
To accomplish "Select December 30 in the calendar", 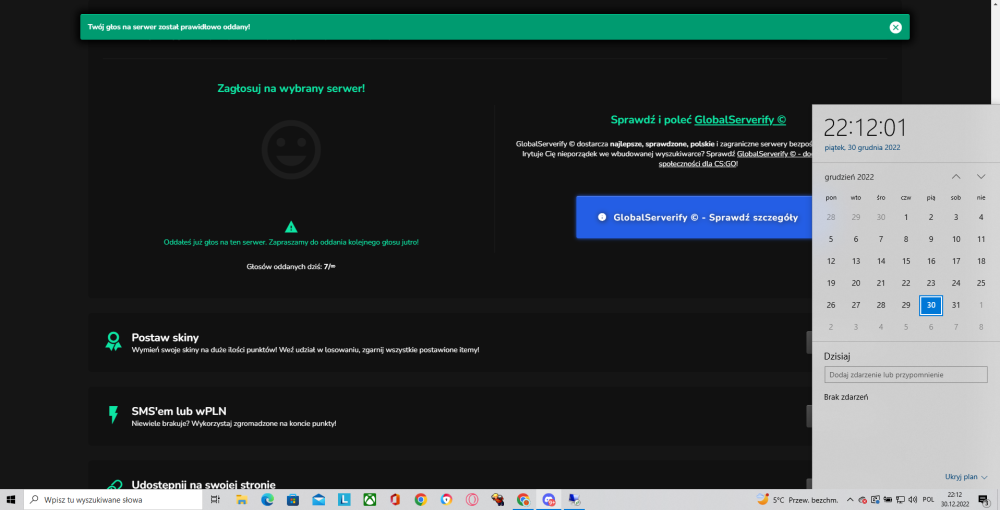I will [x=931, y=305].
